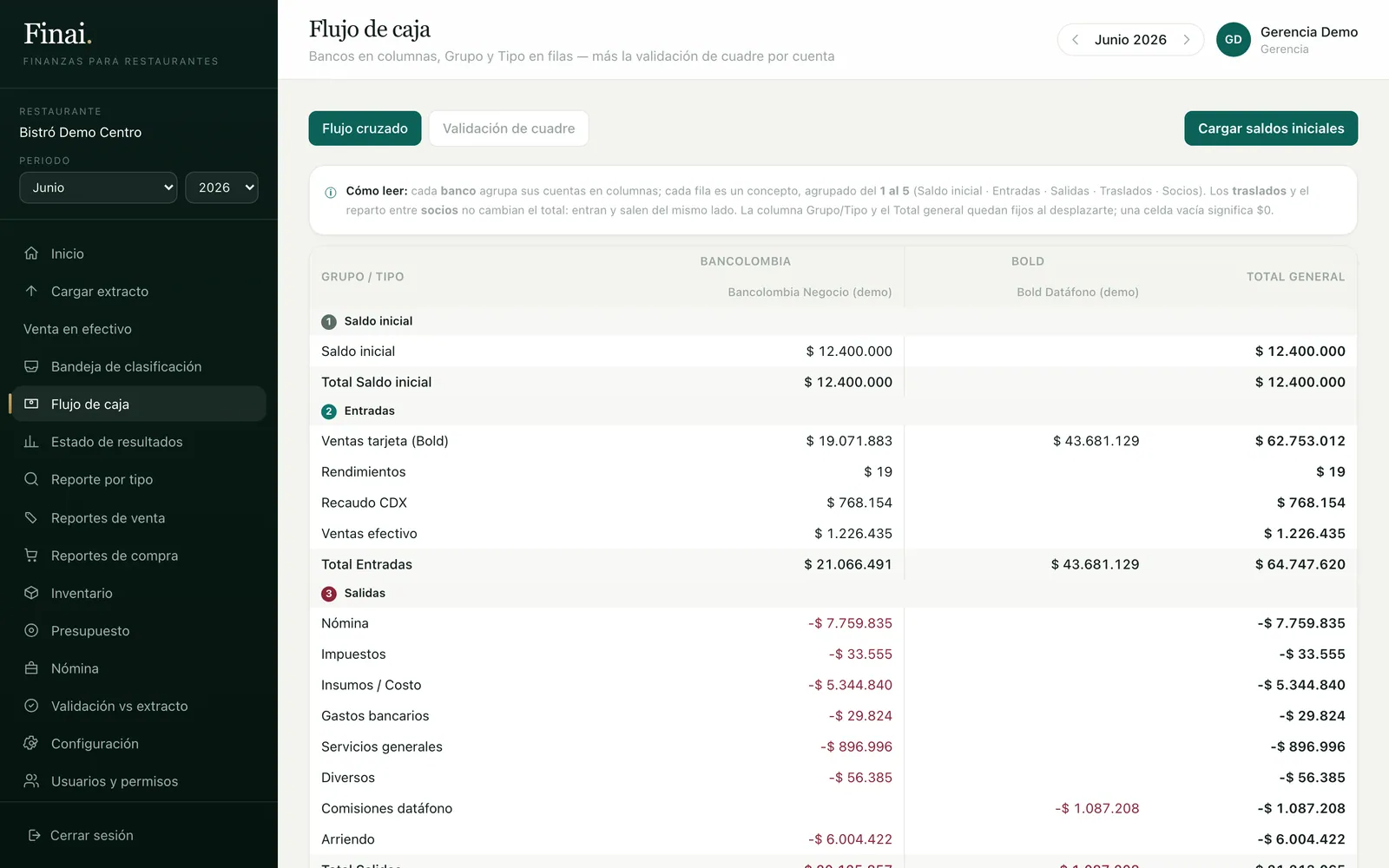Click the Reportes de compra cart icon
Image resolution: width=1389 pixels, height=868 pixels.
click(x=31, y=555)
